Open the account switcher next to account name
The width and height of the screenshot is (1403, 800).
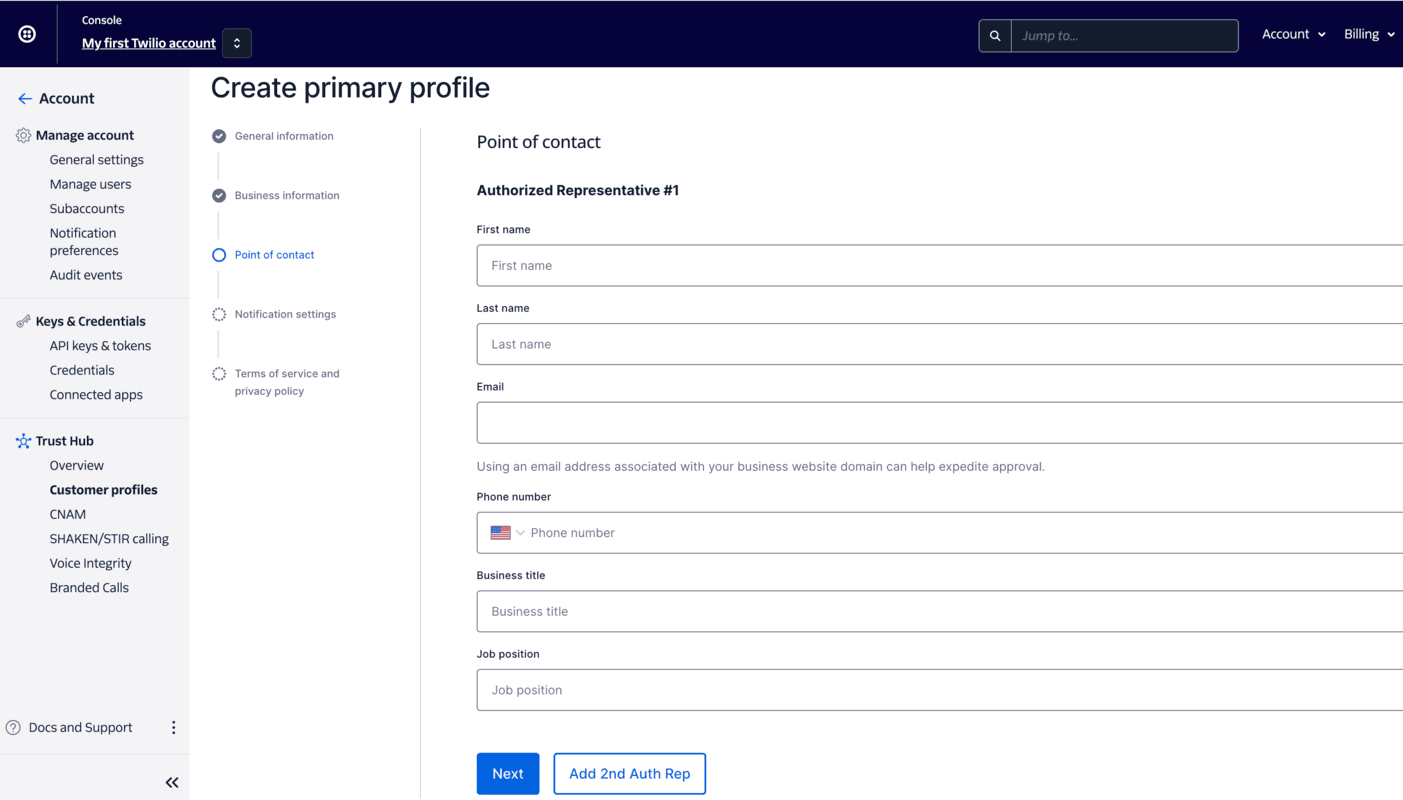236,43
